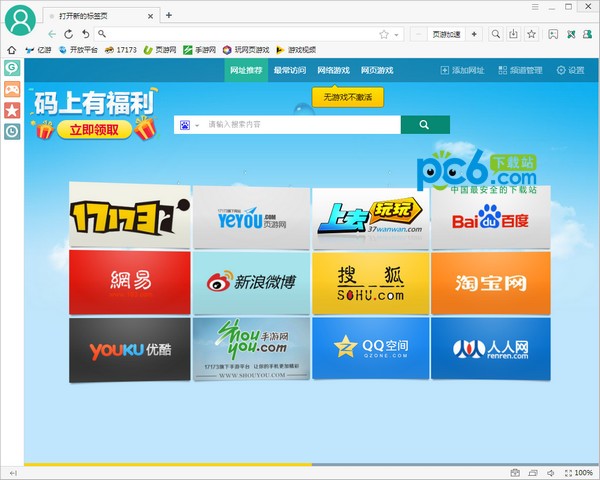
Task: Click the sidebar collapse arrow in status bar
Action: pyautogui.click(x=13, y=473)
